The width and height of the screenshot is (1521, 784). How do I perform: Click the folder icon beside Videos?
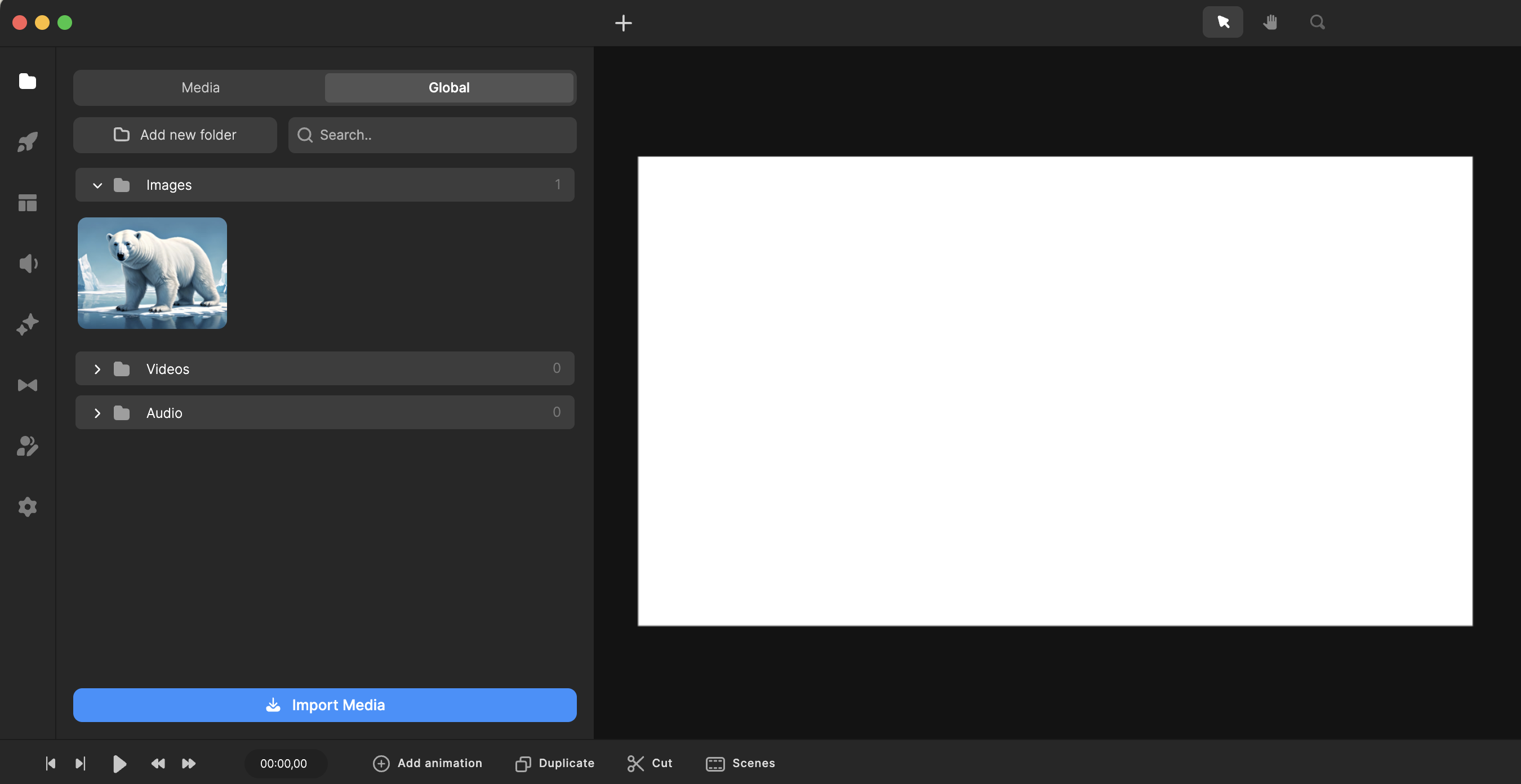[x=122, y=369]
